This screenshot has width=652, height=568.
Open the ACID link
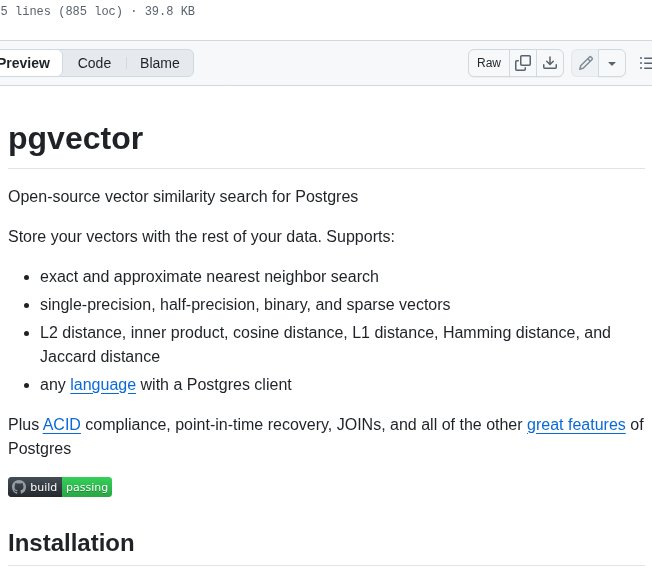coord(62,425)
